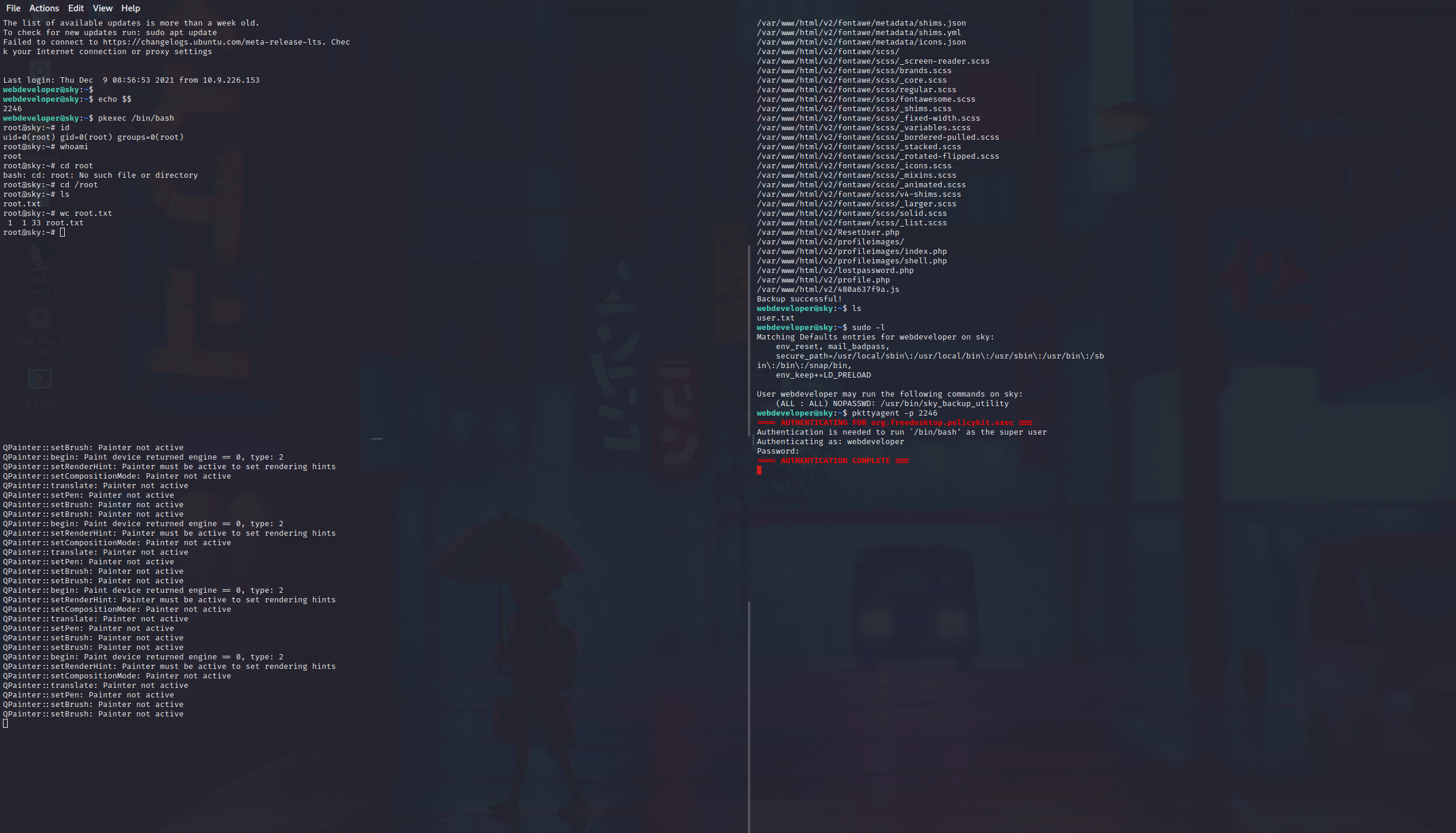Click the 'Authenticating as: webdeveloper' line
This screenshot has width=1456, height=833.
click(x=831, y=442)
